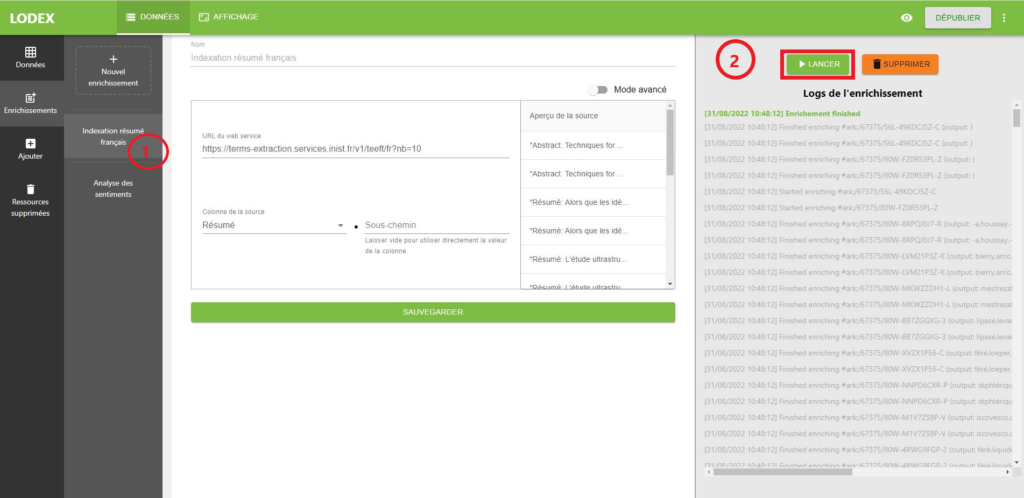
Task: Open the three-dot more menu
Action: click(x=1004, y=18)
